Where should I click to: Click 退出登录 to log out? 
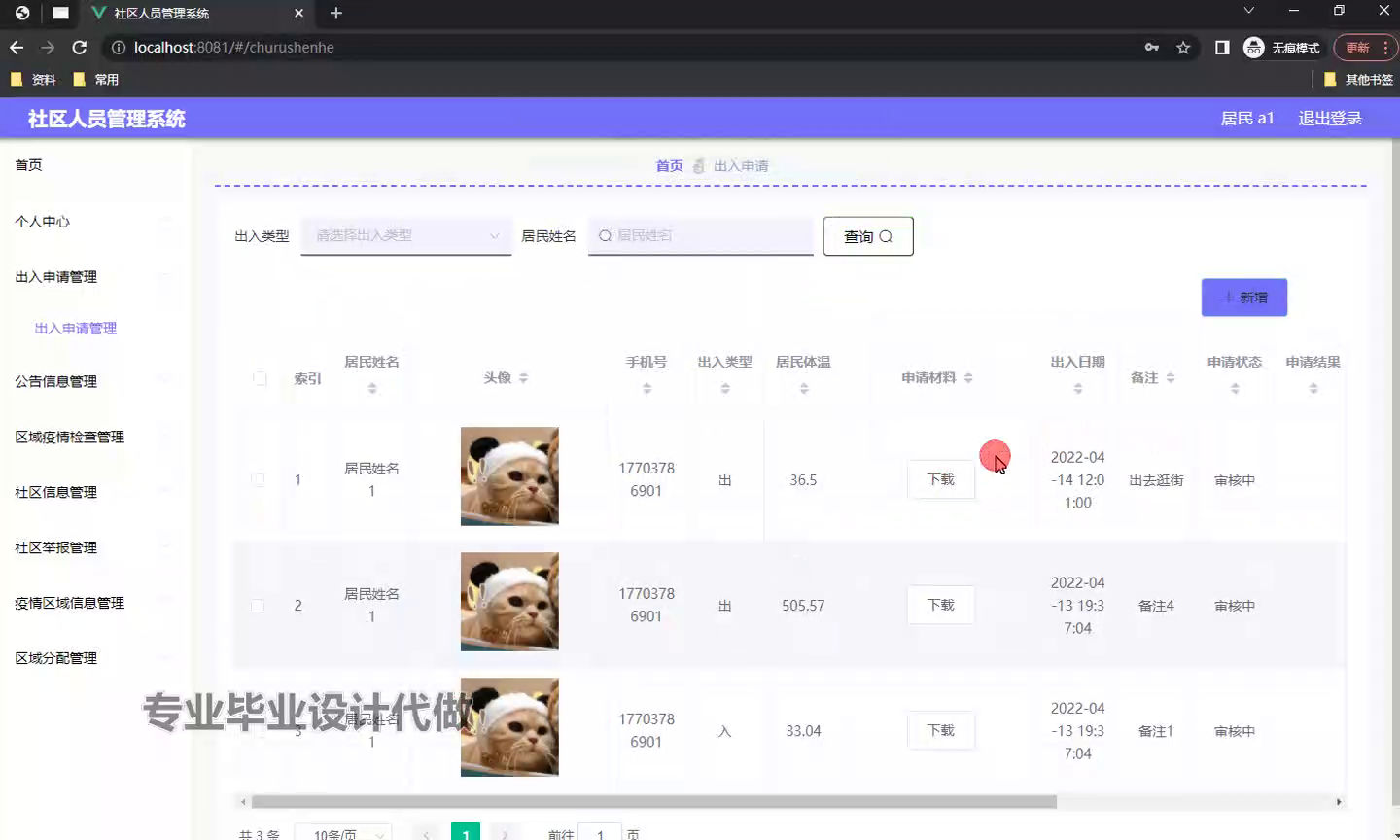coord(1330,118)
